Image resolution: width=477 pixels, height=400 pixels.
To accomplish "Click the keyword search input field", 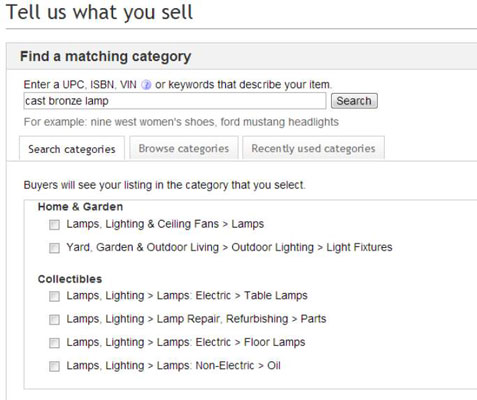I will 175,101.
